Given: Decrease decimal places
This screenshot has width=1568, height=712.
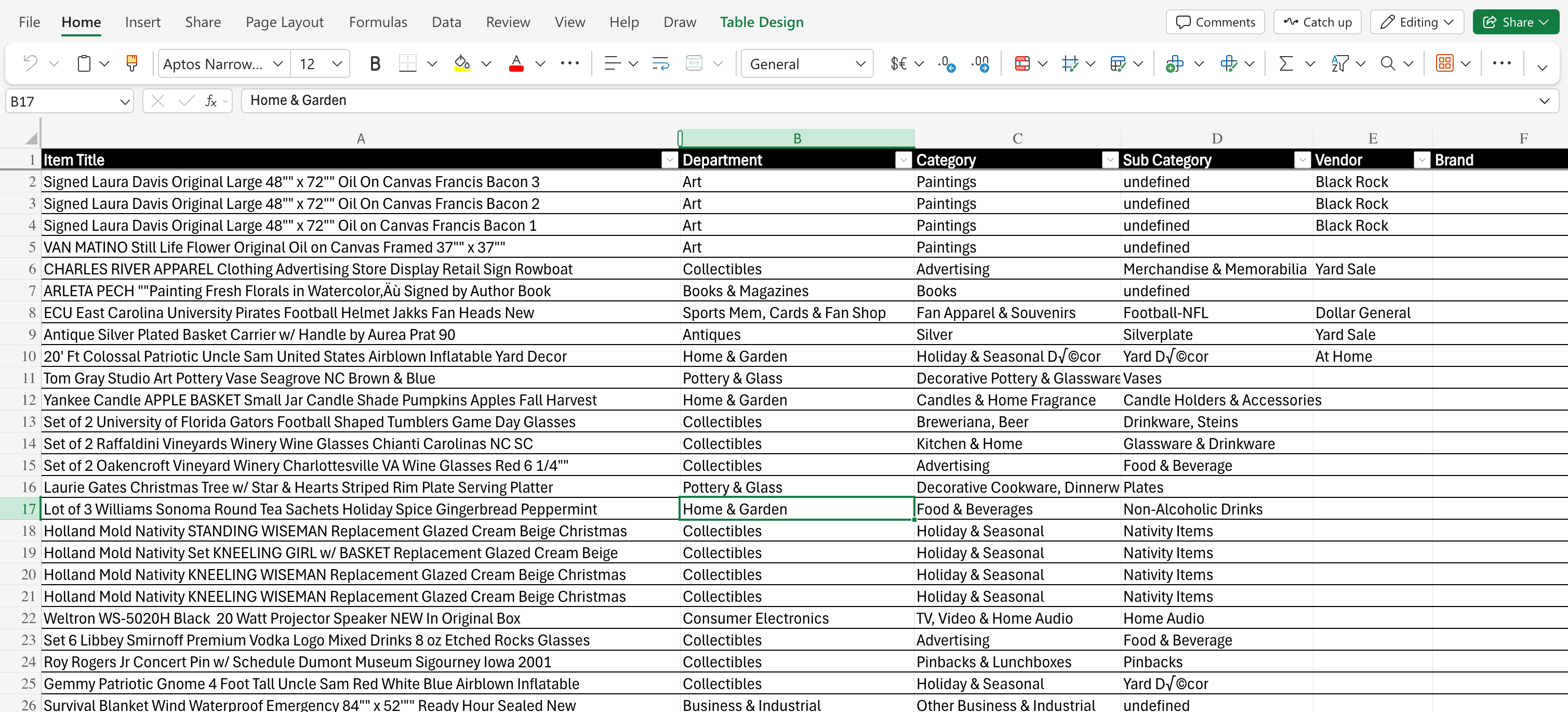Looking at the screenshot, I should [x=947, y=63].
